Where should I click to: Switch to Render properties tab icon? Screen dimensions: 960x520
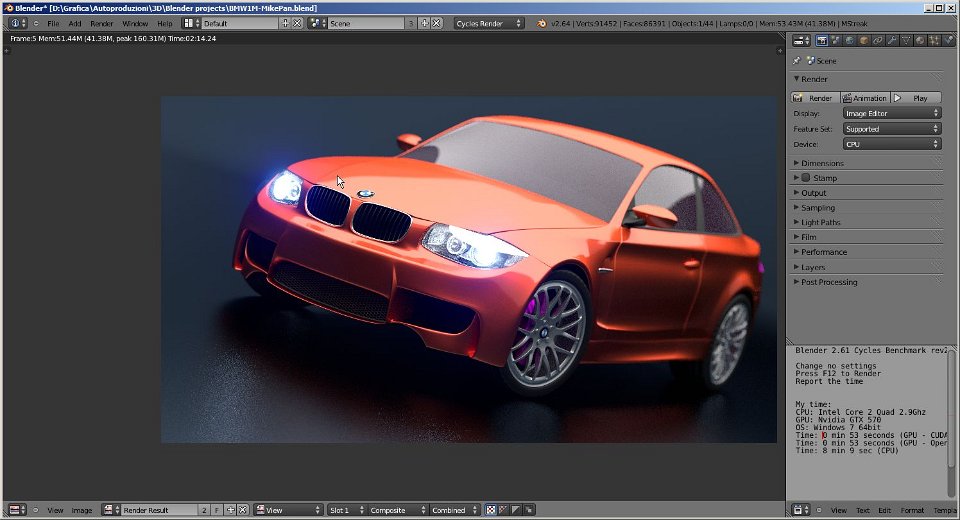pos(822,41)
